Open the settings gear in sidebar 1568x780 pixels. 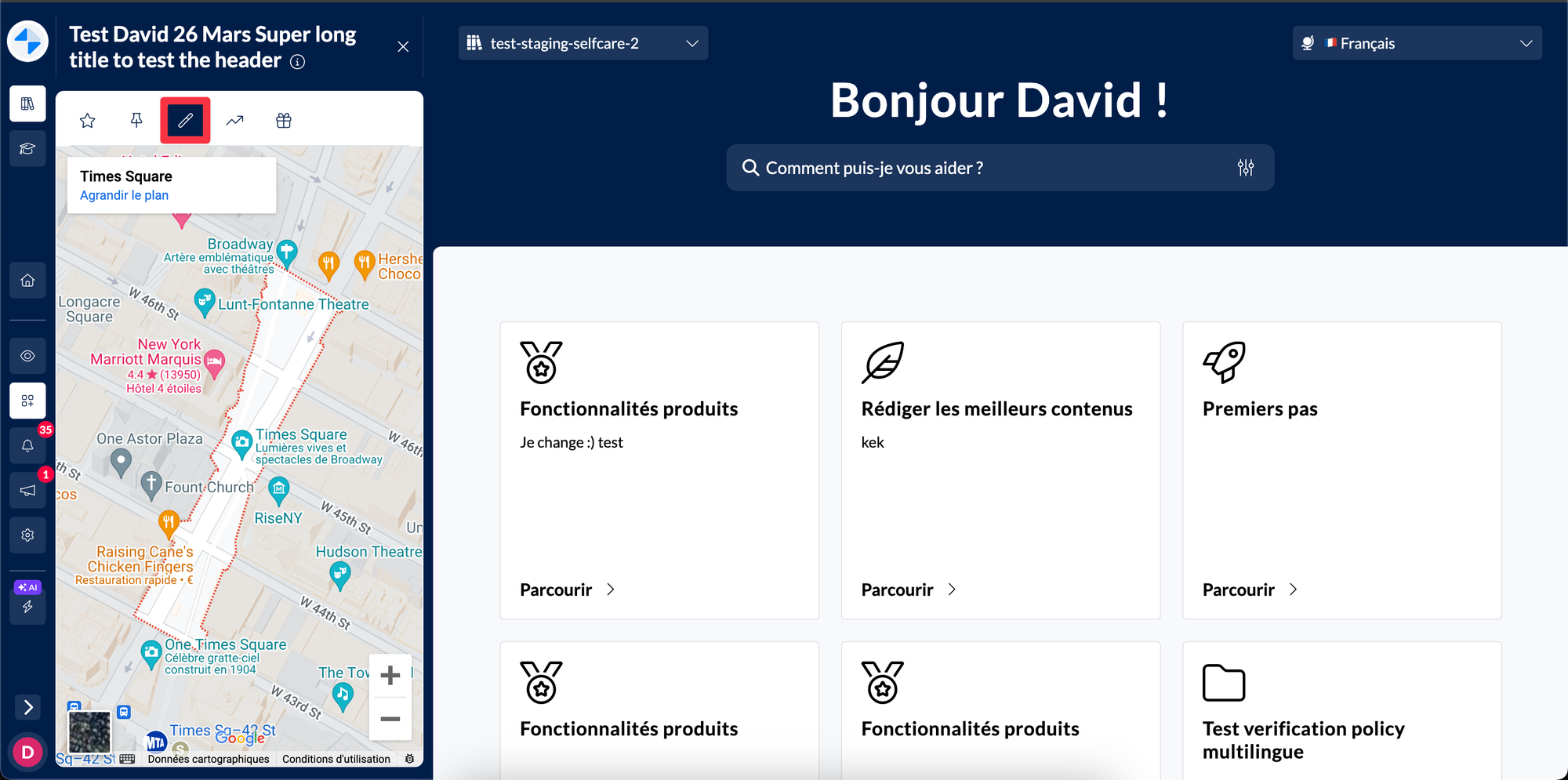27,535
